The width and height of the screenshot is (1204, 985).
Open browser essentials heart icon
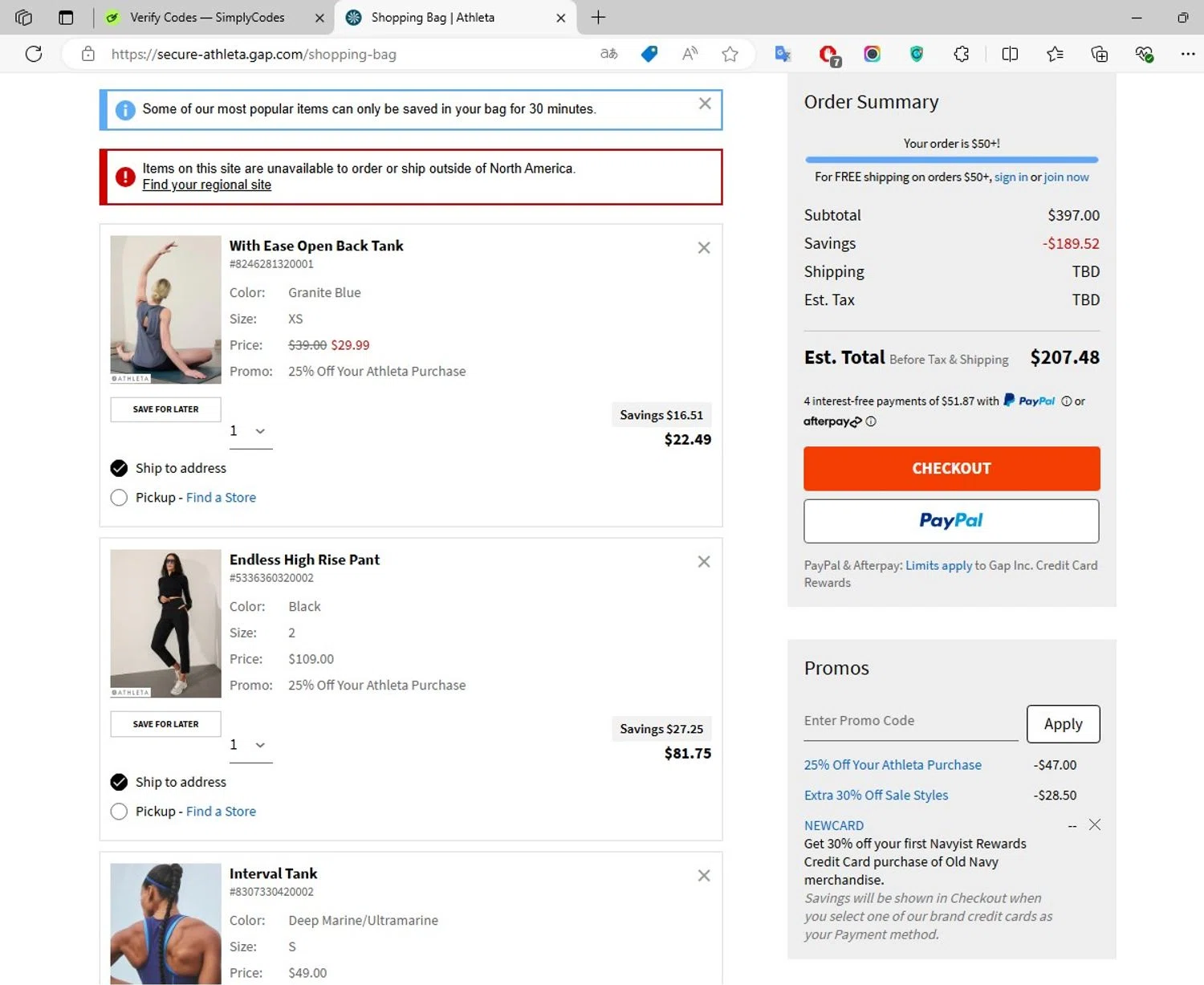click(x=1144, y=54)
